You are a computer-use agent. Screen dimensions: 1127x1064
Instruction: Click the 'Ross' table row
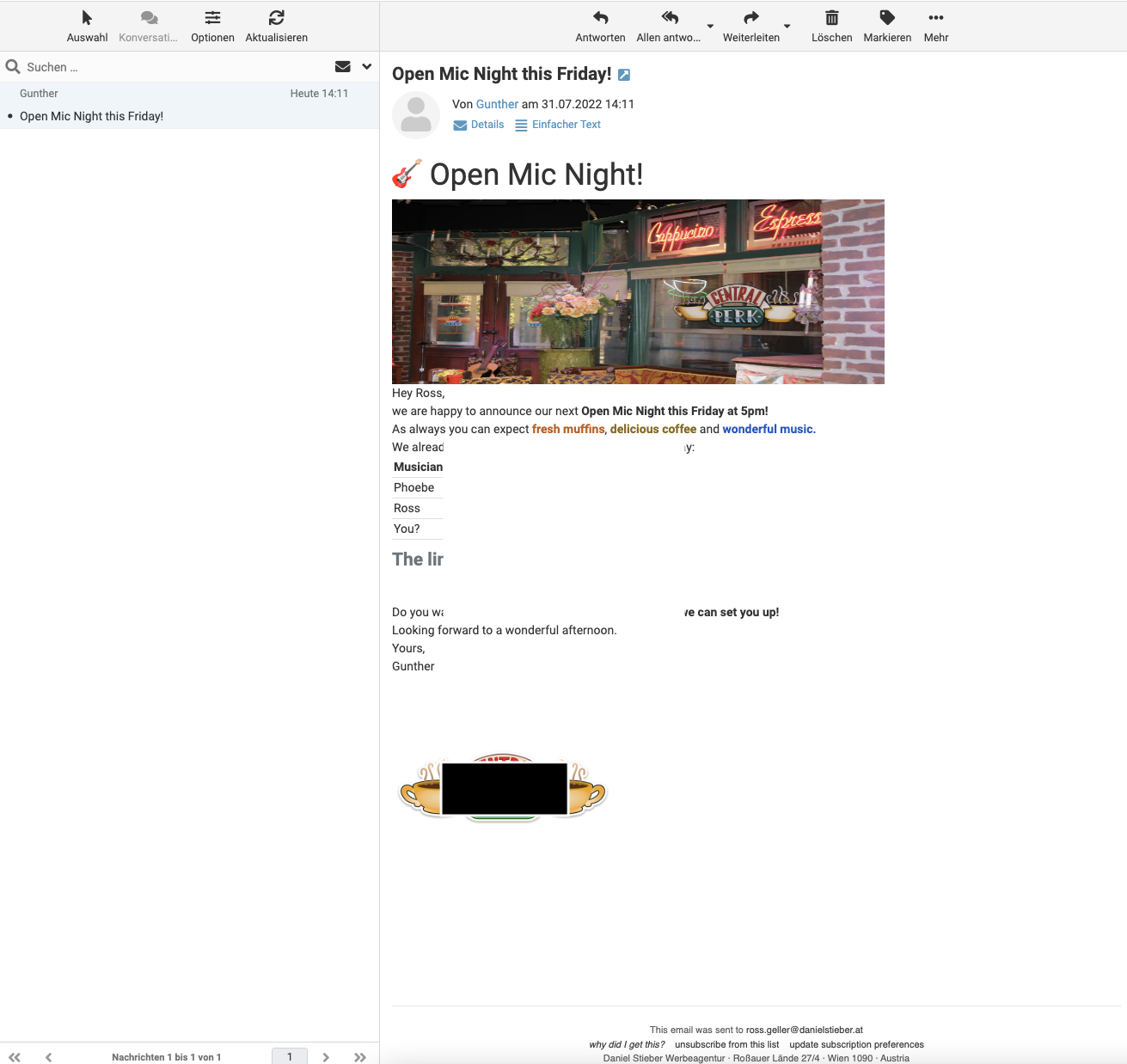pos(418,508)
